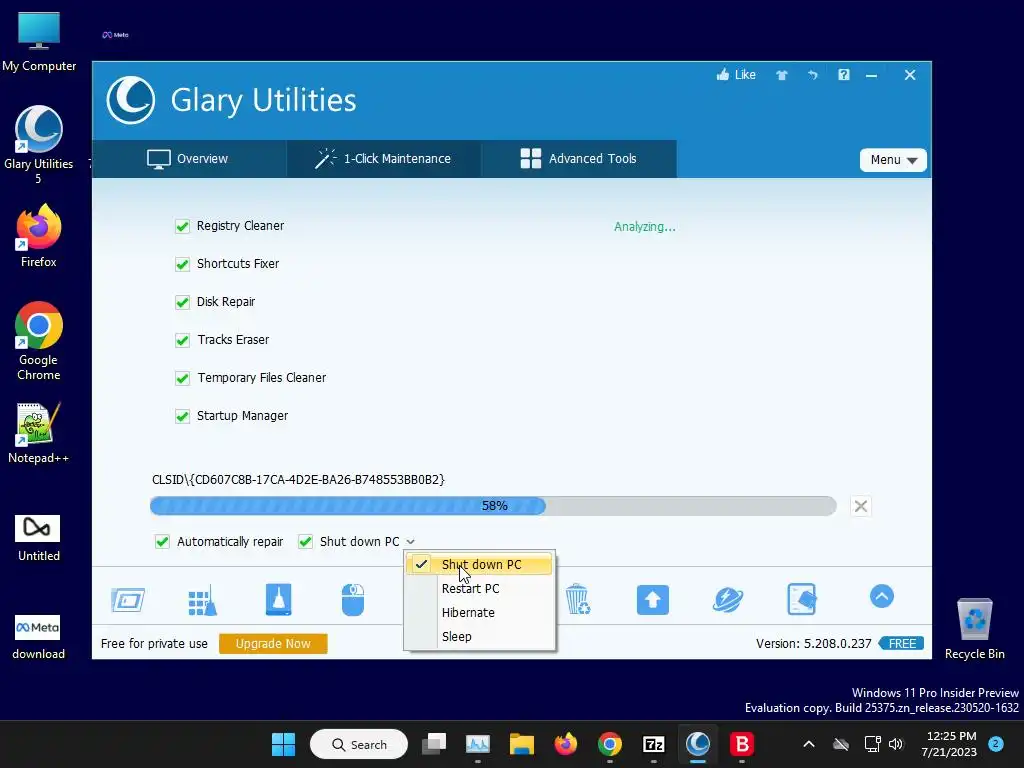Image resolution: width=1024 pixels, height=768 pixels.
Task: Select Shut down PC in the popup menu
Action: pos(479,565)
